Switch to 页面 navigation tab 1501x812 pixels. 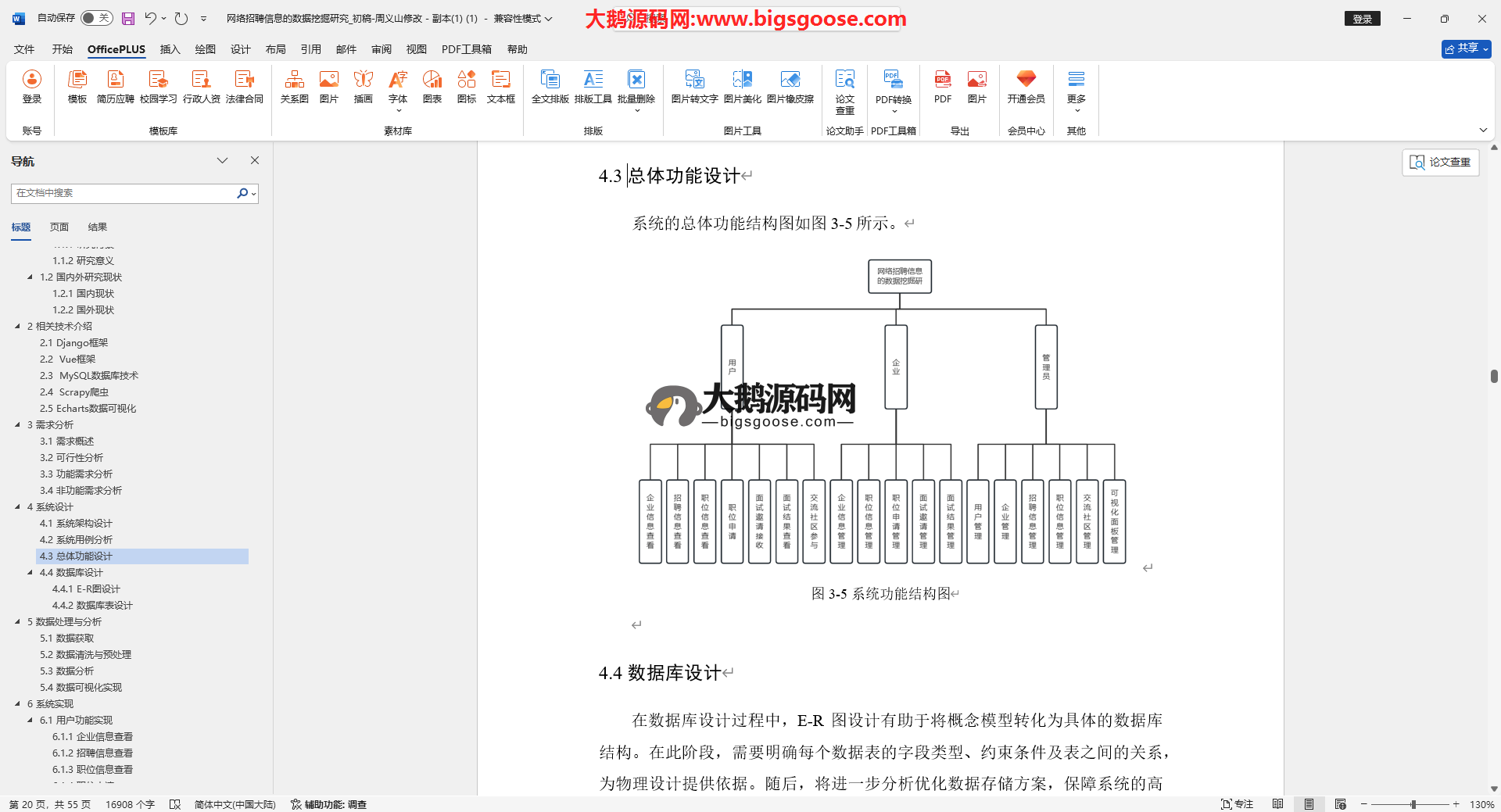(59, 227)
